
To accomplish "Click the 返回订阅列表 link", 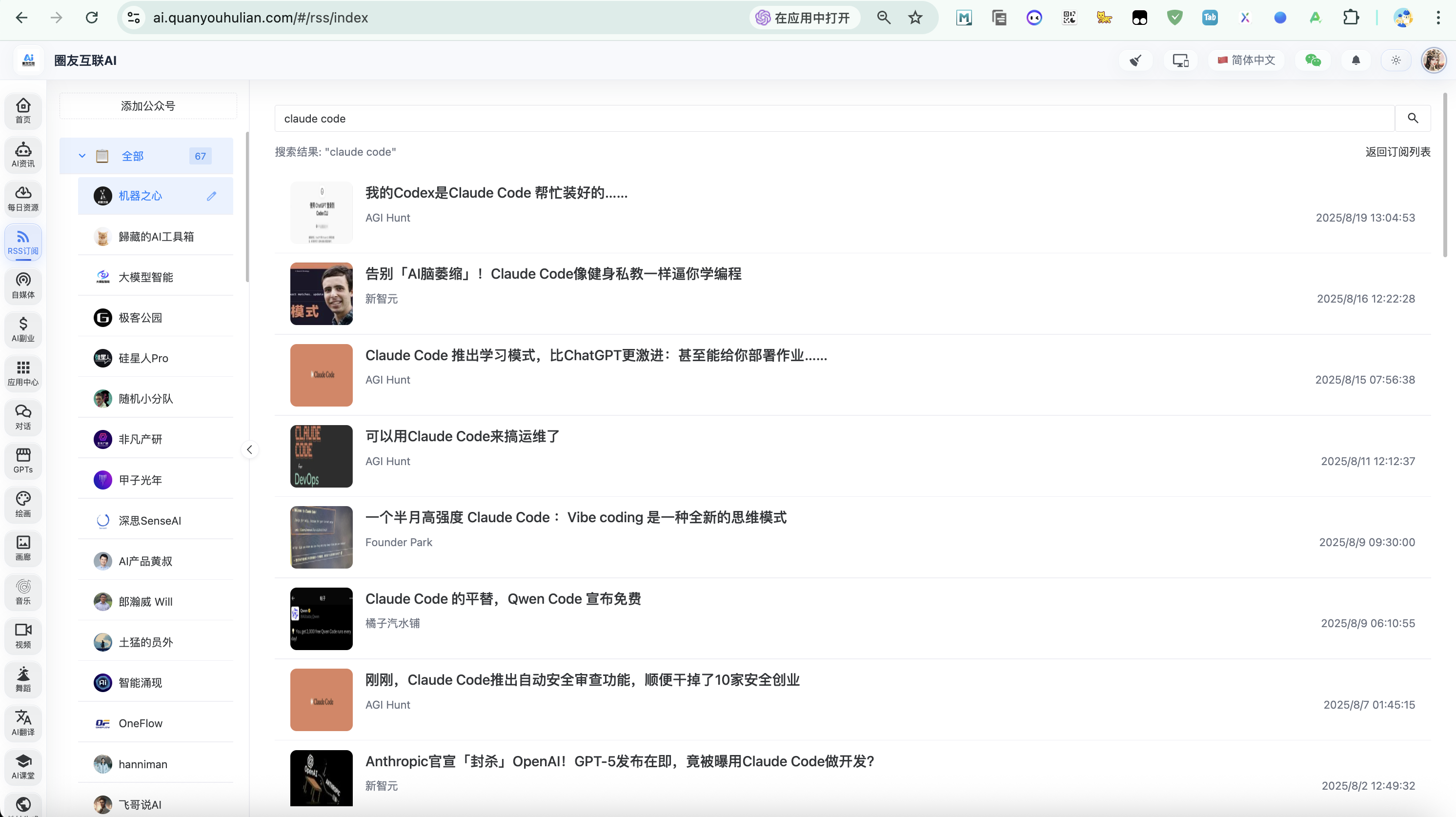I will click(x=1398, y=151).
